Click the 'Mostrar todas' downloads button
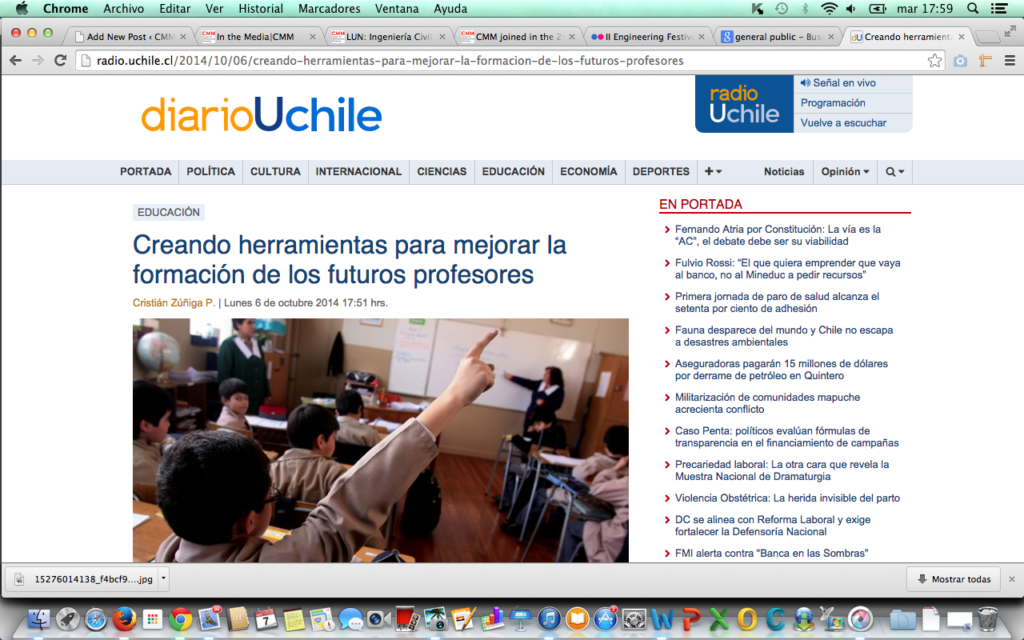Image resolution: width=1024 pixels, height=640 pixels. [953, 579]
